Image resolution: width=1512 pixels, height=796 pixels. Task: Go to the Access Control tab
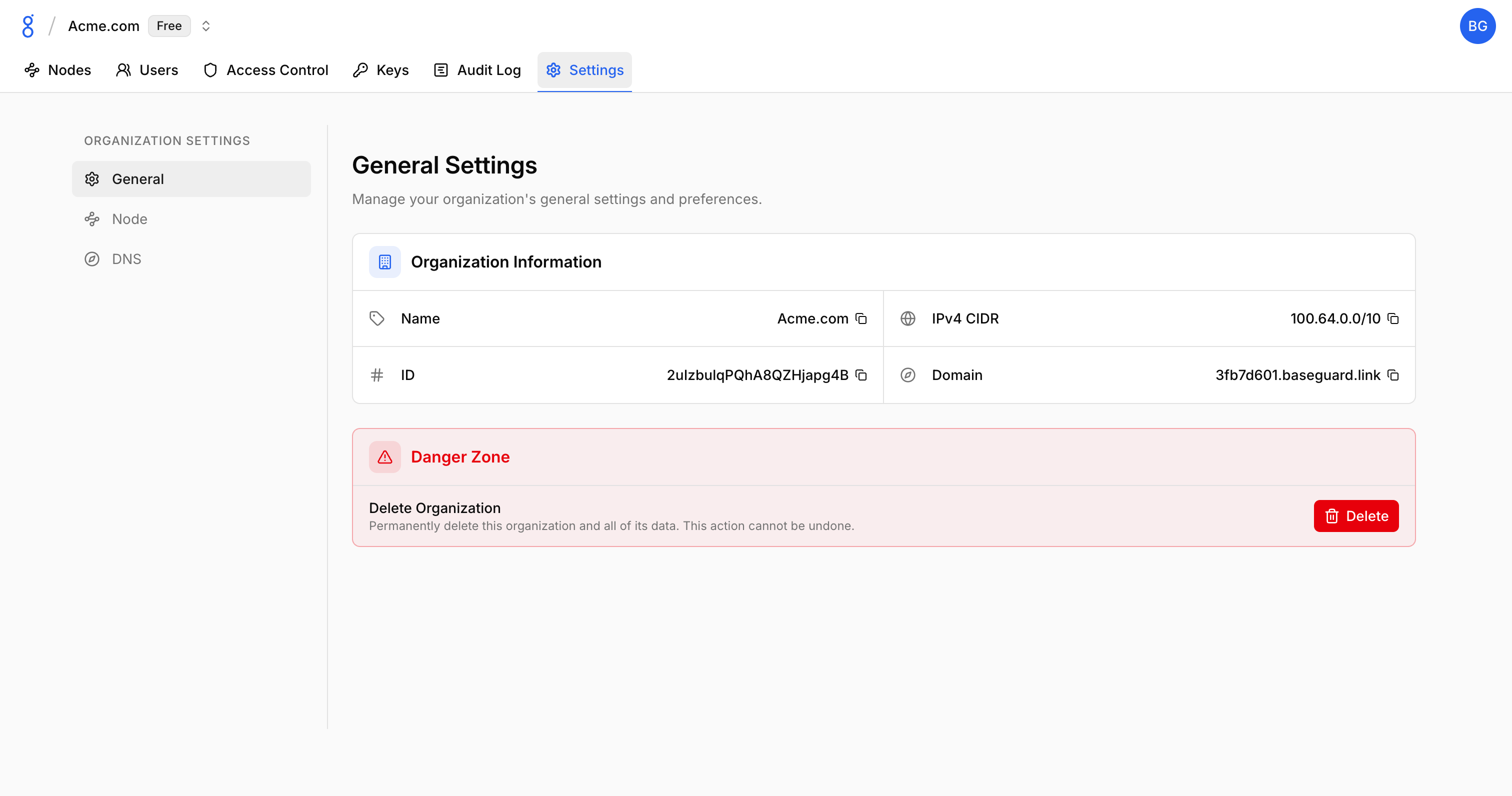(265, 70)
